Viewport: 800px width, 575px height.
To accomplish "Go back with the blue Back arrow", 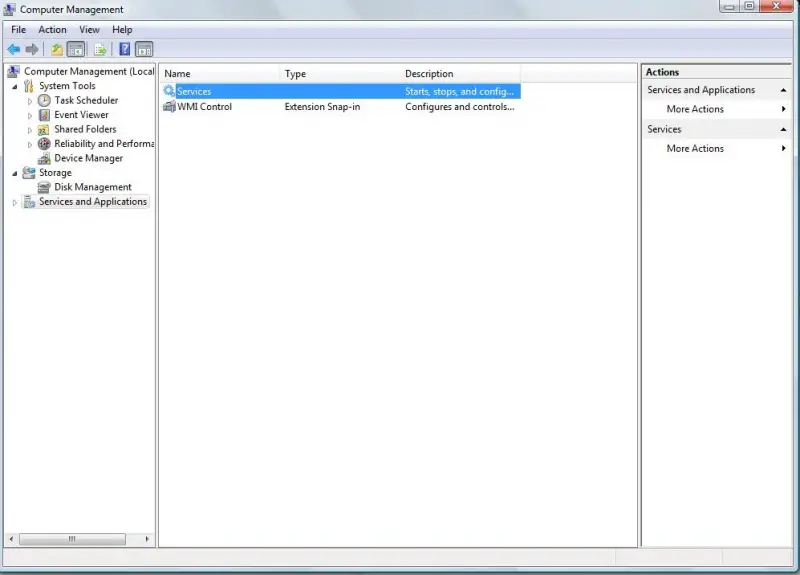I will [14, 49].
